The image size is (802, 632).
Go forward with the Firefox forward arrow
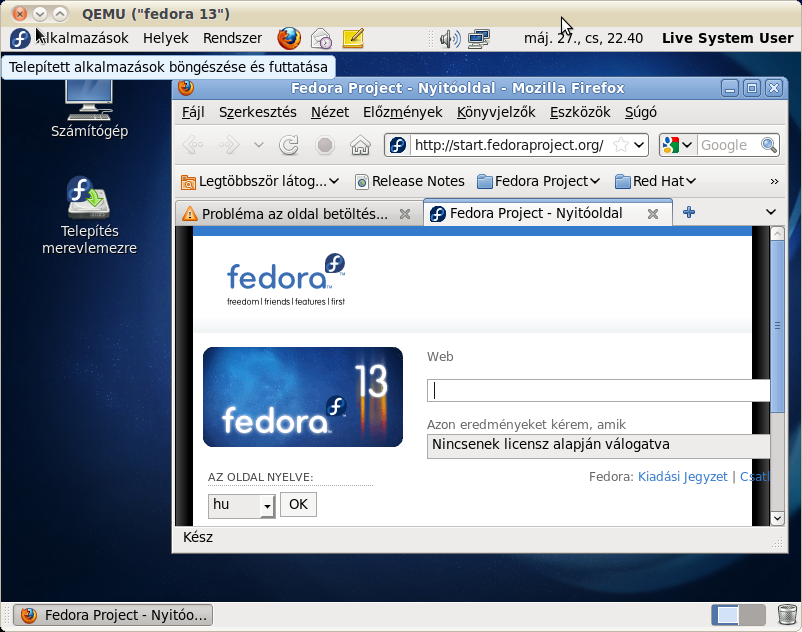[229, 145]
